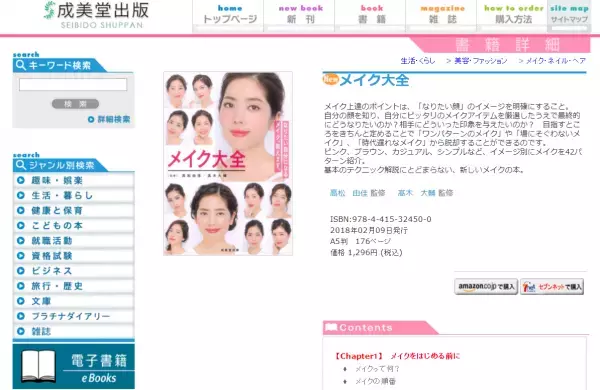600x390 pixels.
Task: Open 詳細検索 advanced search link
Action: pos(114,119)
